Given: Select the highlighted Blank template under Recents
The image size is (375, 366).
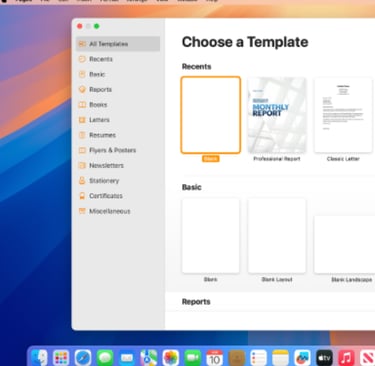Looking at the screenshot, I should 211,115.
